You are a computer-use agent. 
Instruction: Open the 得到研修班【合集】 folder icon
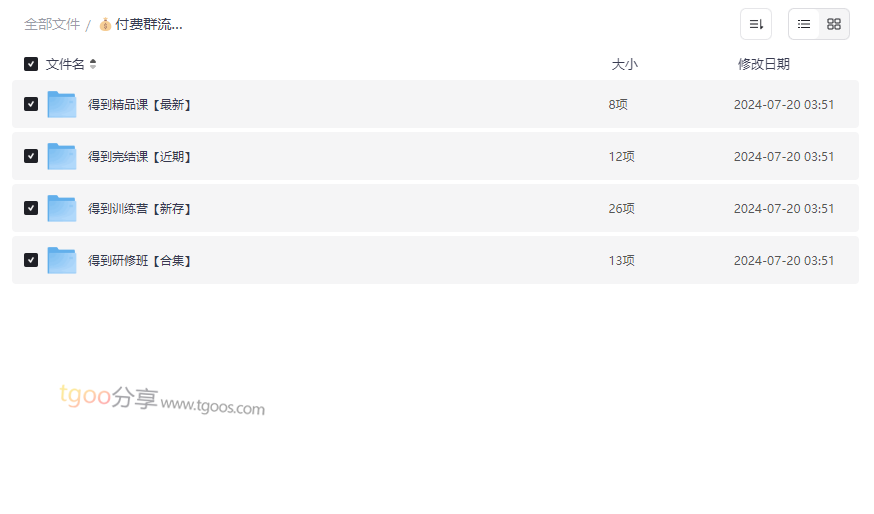(x=61, y=260)
